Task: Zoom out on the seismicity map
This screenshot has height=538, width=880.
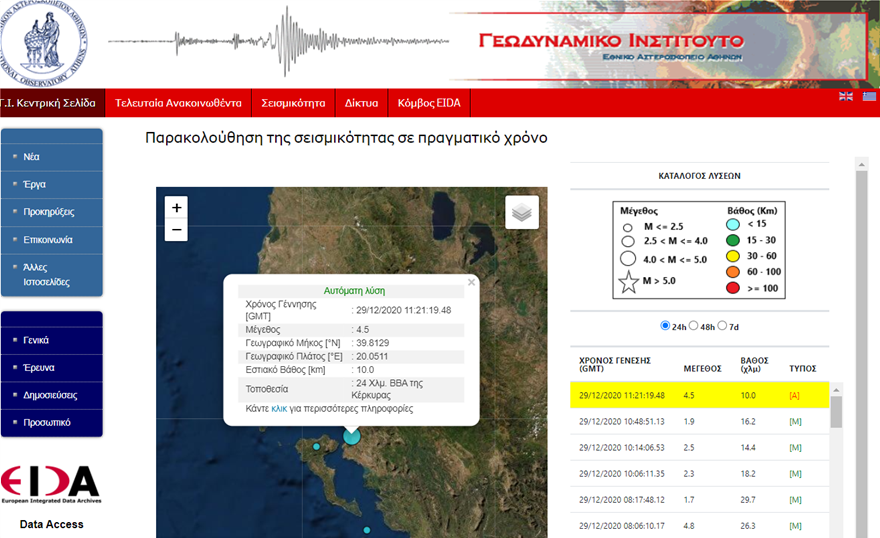Action: (176, 231)
